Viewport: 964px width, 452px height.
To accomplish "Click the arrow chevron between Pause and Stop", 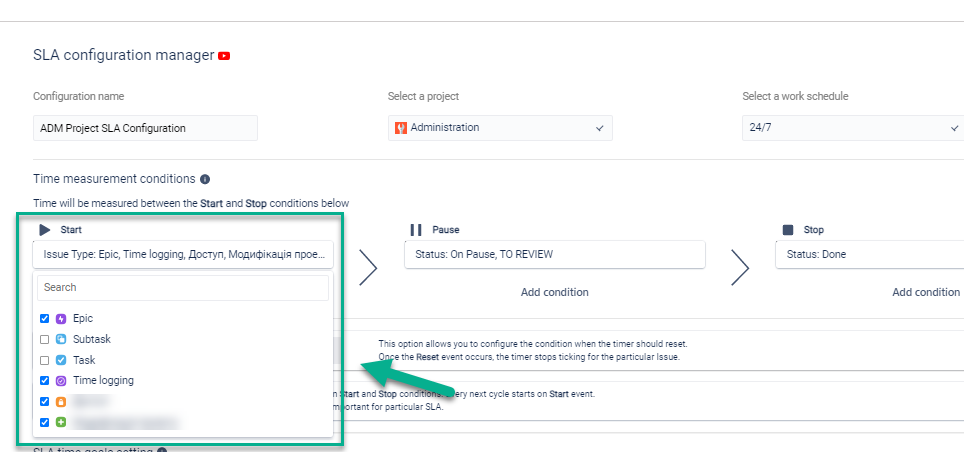I will click(740, 268).
